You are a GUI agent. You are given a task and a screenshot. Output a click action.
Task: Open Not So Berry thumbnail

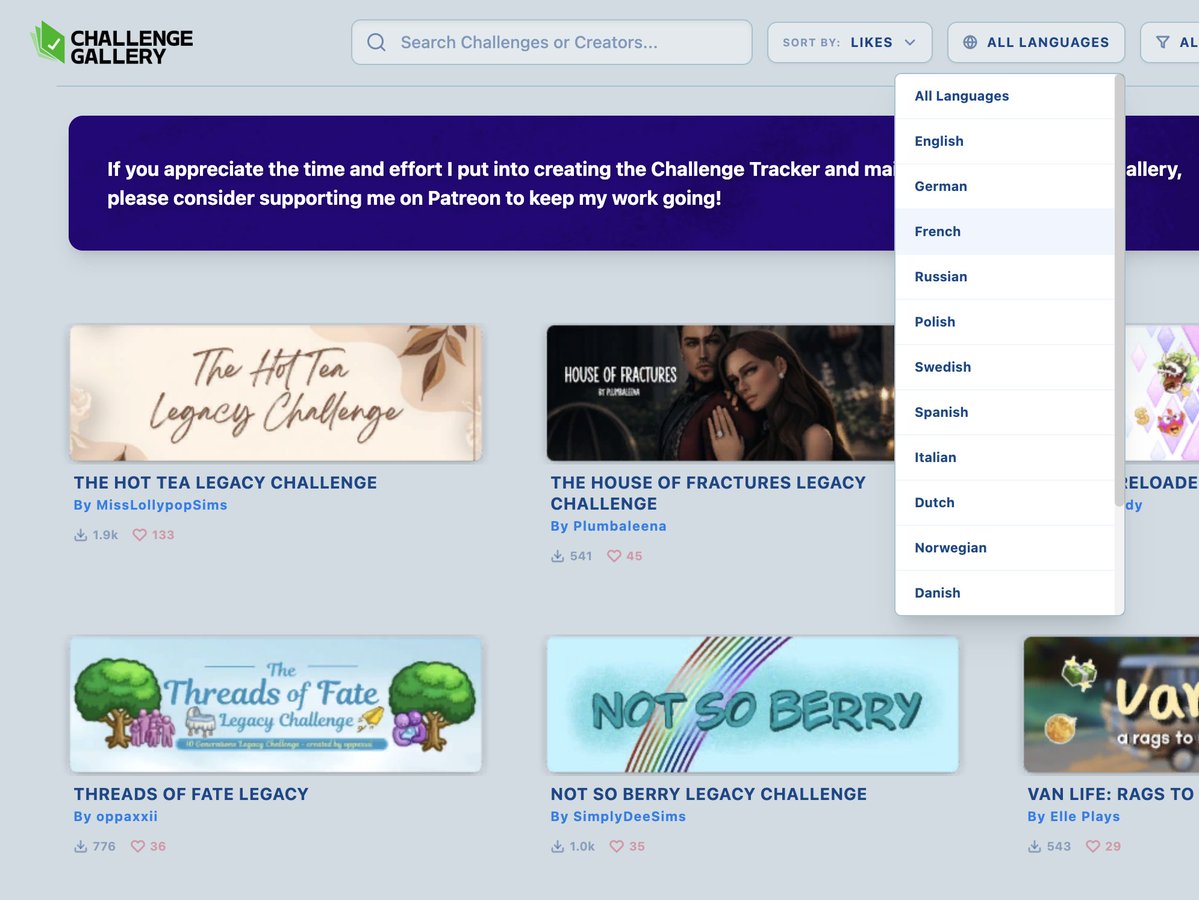click(x=752, y=704)
